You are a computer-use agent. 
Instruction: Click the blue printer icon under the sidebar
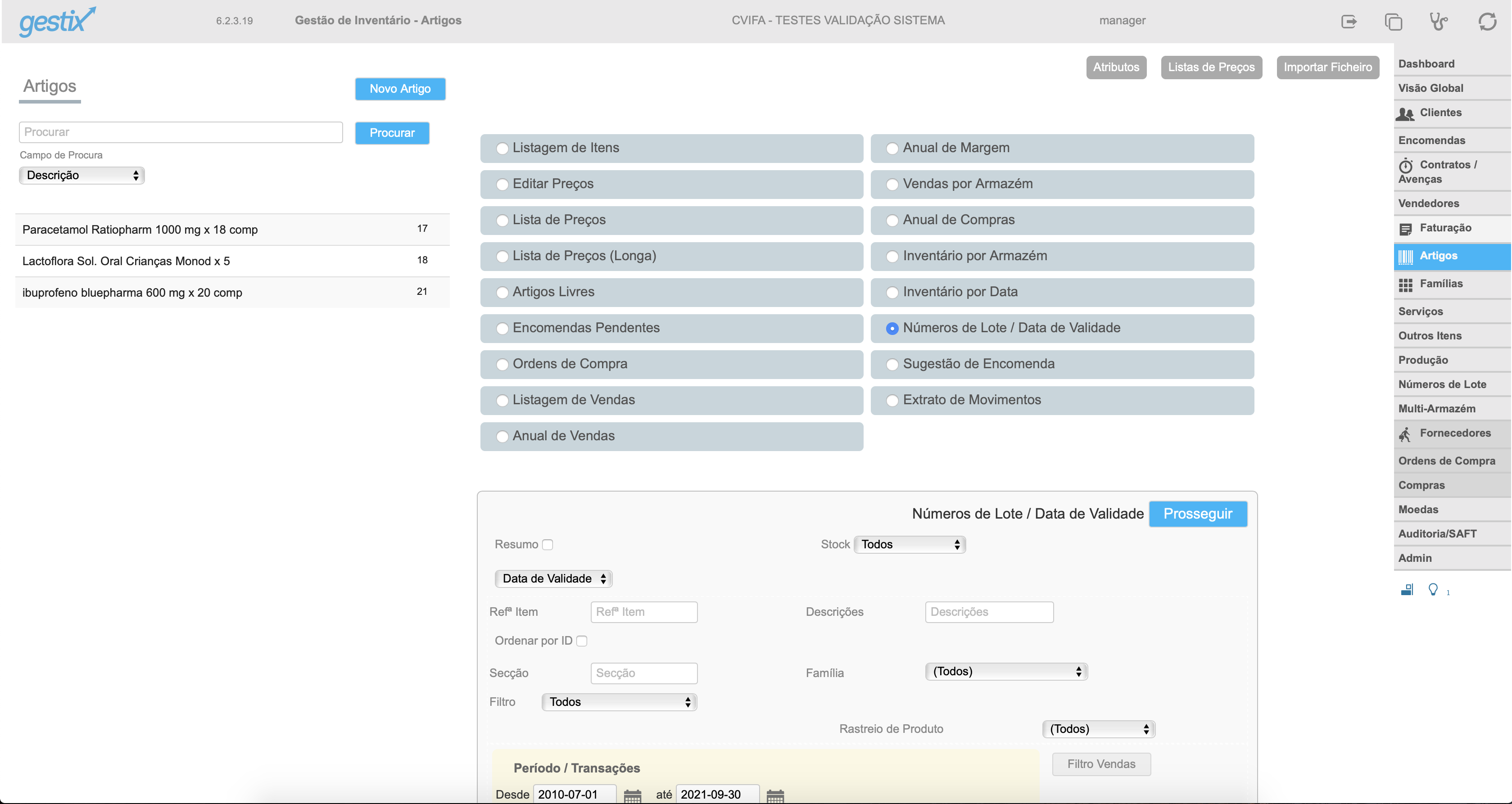coord(1407,589)
